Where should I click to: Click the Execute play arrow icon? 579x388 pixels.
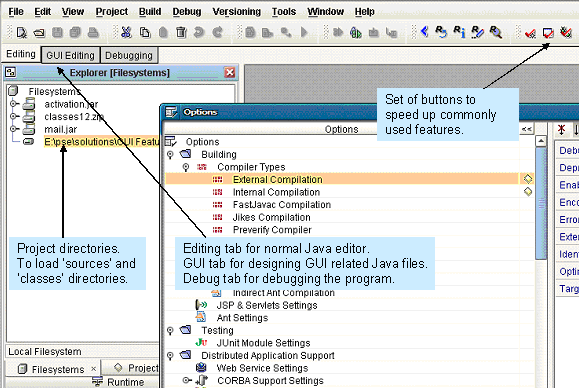304,32
